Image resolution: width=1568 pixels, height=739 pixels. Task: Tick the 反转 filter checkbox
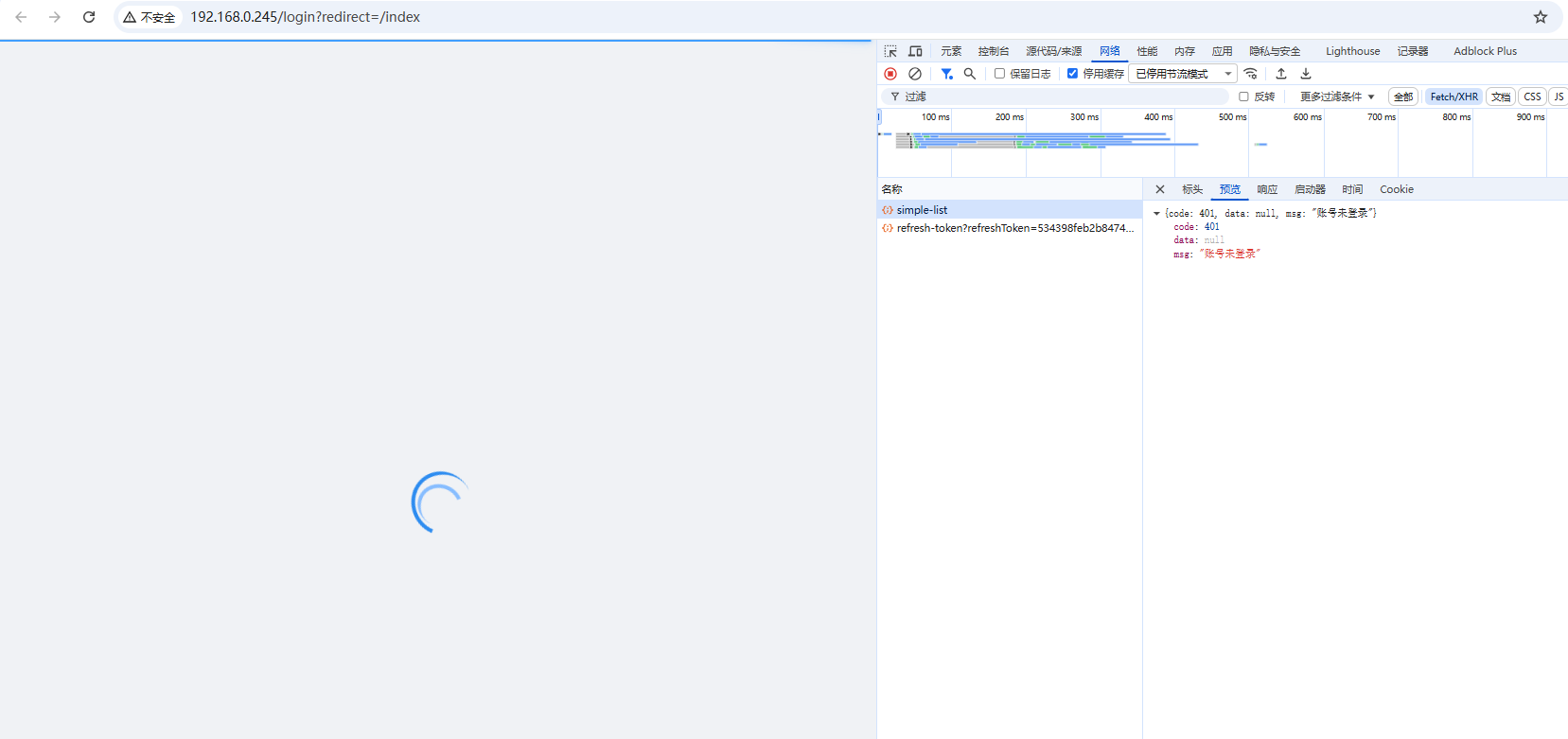1243,97
